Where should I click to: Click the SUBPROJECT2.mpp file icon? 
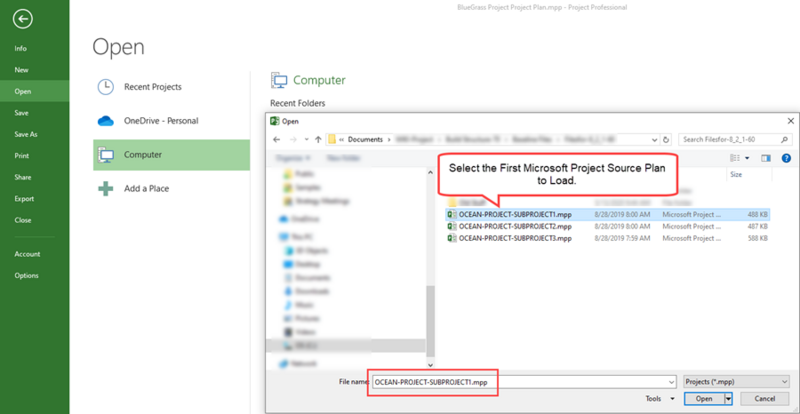pyautogui.click(x=452, y=226)
